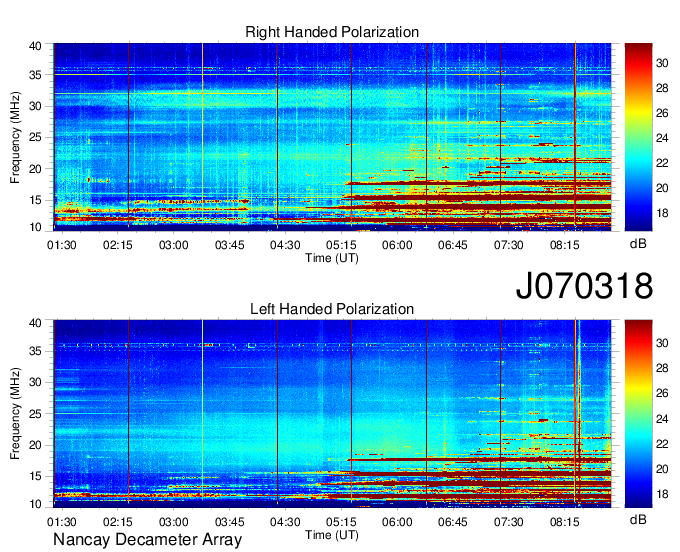This screenshot has height=552, width=680.
Task: Click the lower plot's "03:00" time tick
Action: click(173, 522)
